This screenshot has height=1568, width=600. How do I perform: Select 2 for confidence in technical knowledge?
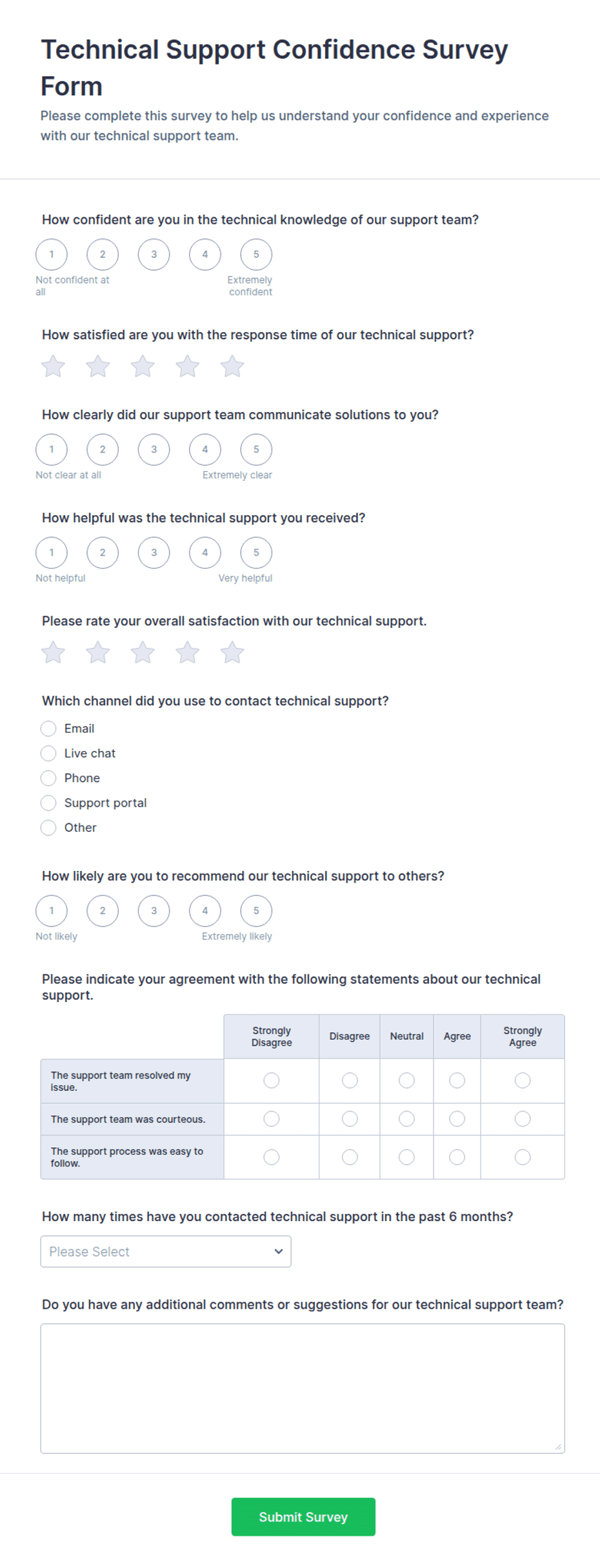[103, 254]
